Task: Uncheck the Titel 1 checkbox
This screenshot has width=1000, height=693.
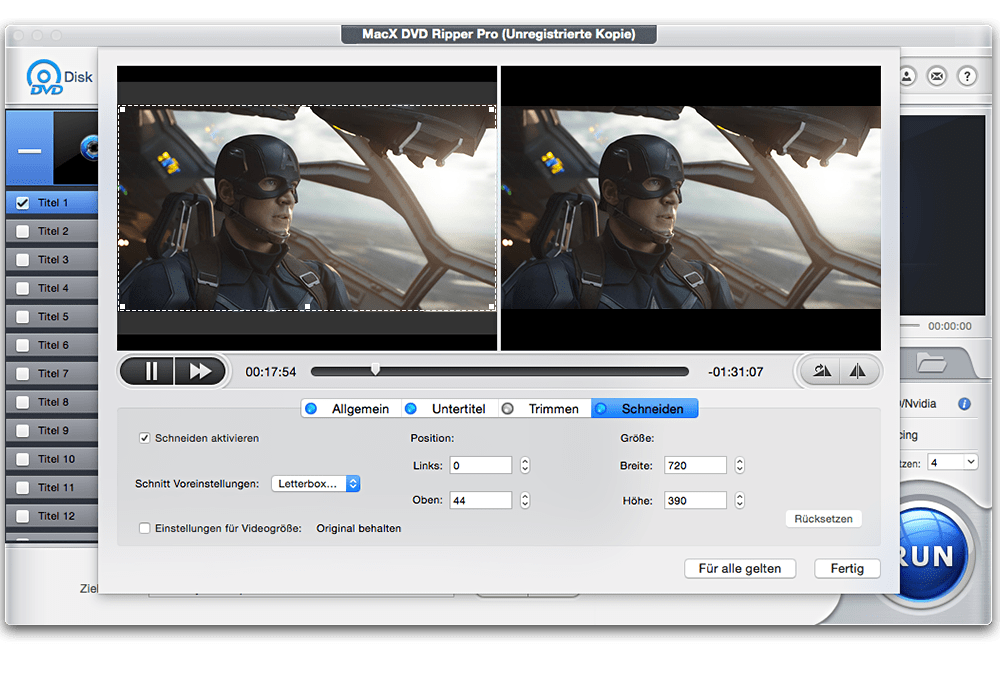Action: [x=23, y=202]
